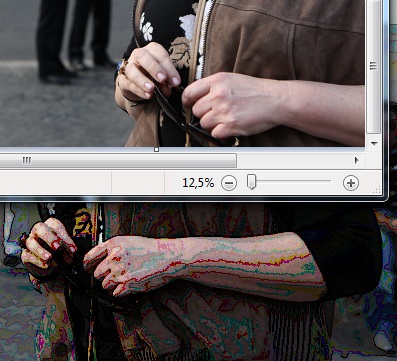Click the posterized hand gripping sunglasses below the window
The image size is (397, 361).
[x=48, y=245]
